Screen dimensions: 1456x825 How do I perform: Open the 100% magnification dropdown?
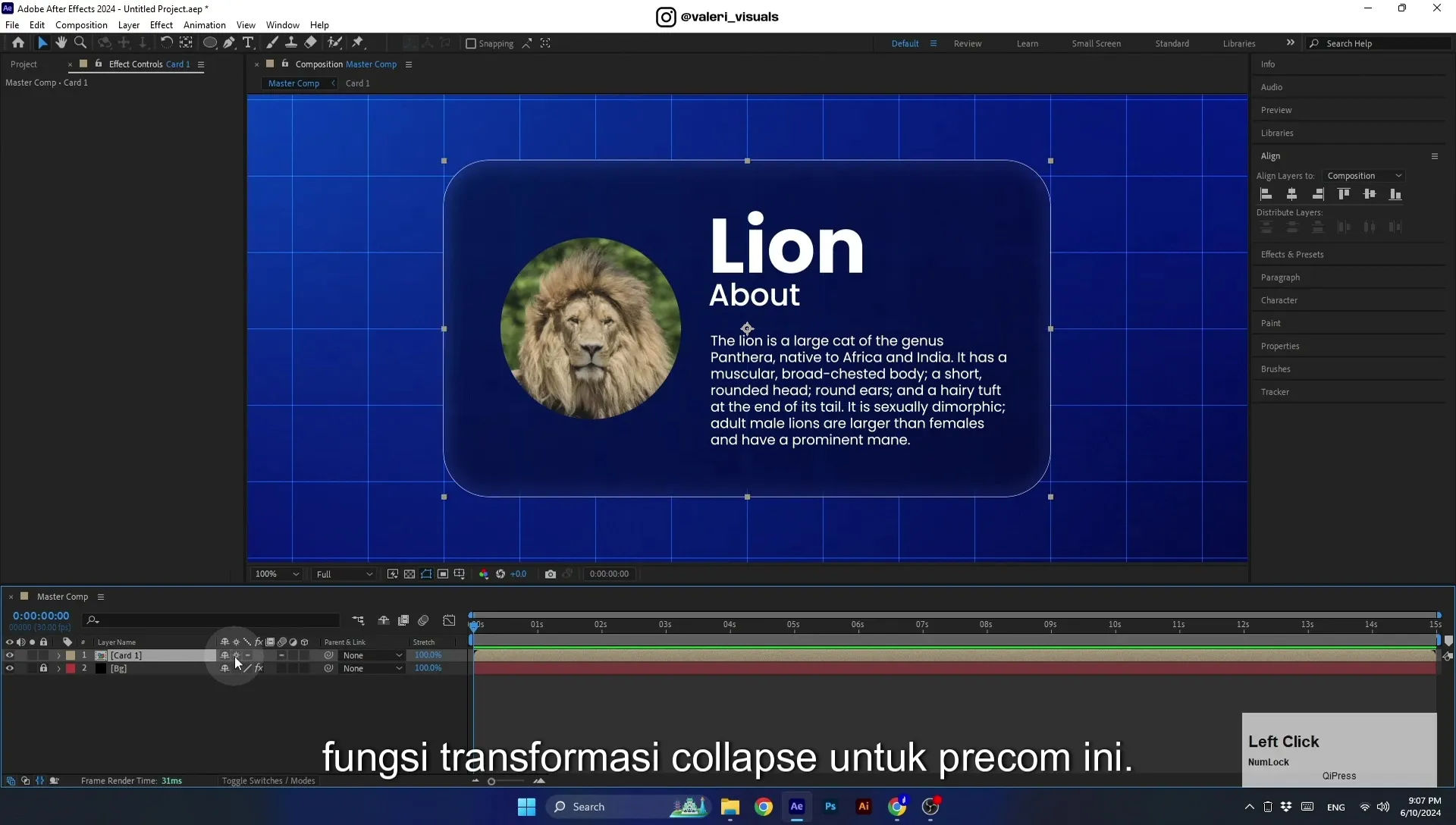(277, 574)
